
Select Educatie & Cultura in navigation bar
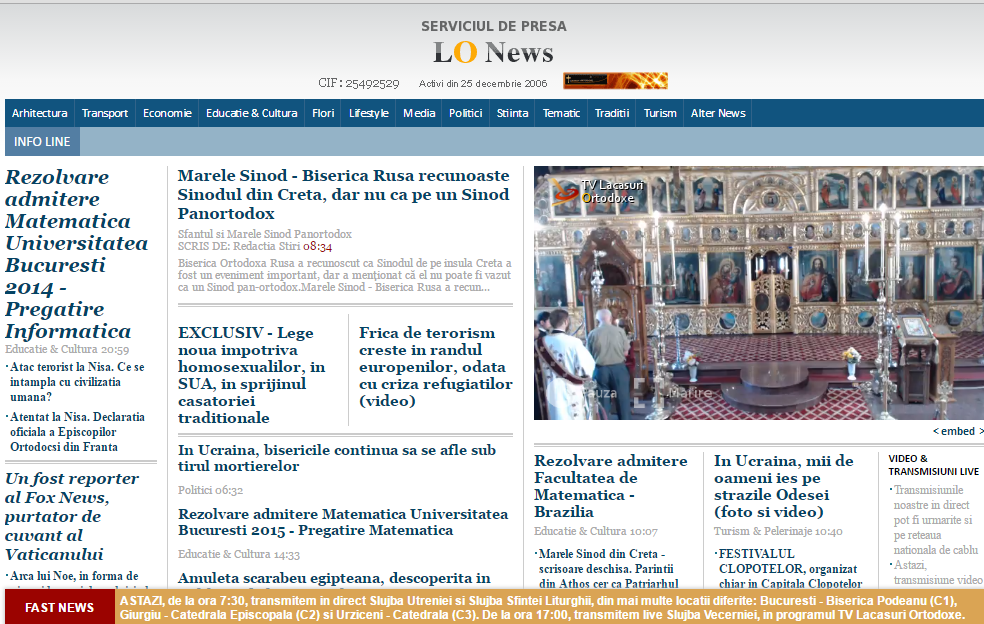[x=252, y=113]
